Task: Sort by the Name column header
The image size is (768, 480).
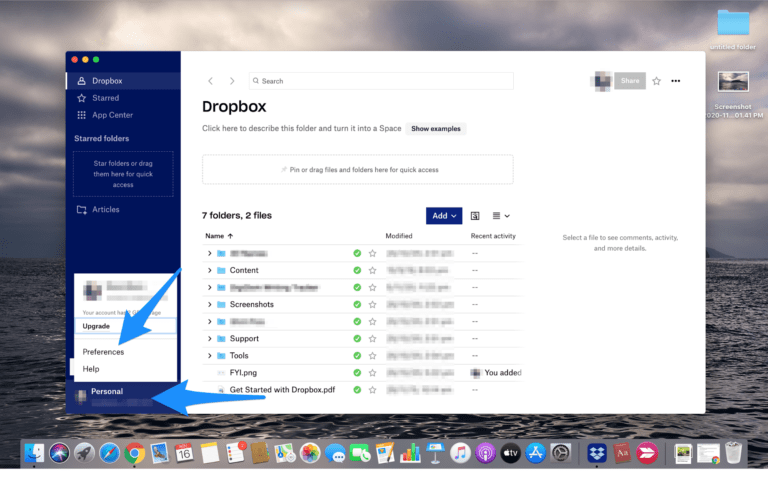Action: (219, 236)
